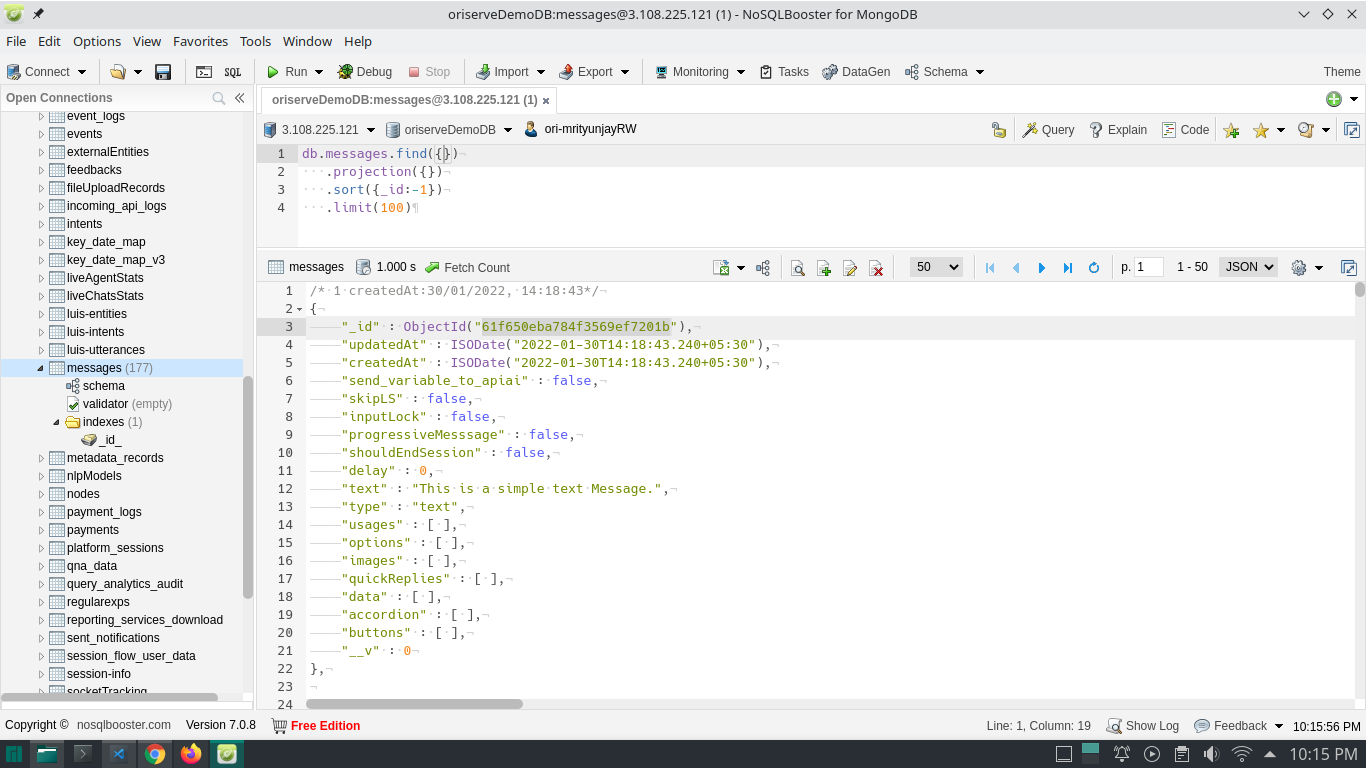Search in Open Connections panel

[219, 98]
